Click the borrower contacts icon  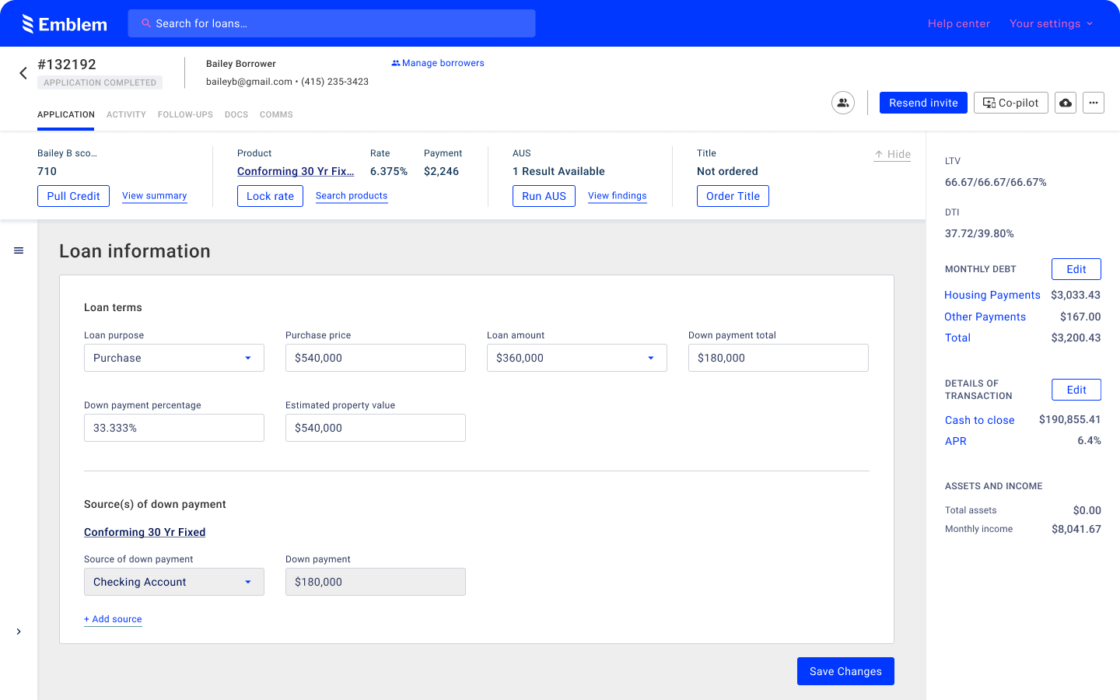[x=842, y=102]
